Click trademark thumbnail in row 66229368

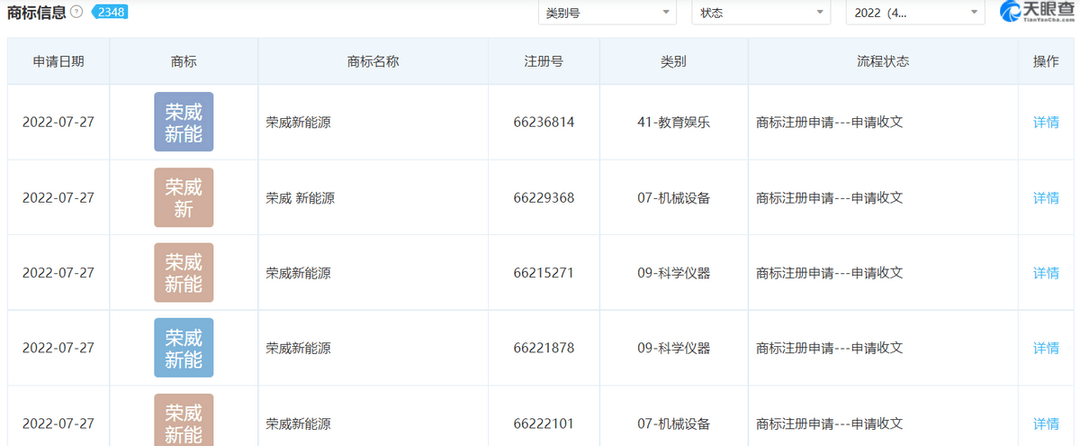184,198
